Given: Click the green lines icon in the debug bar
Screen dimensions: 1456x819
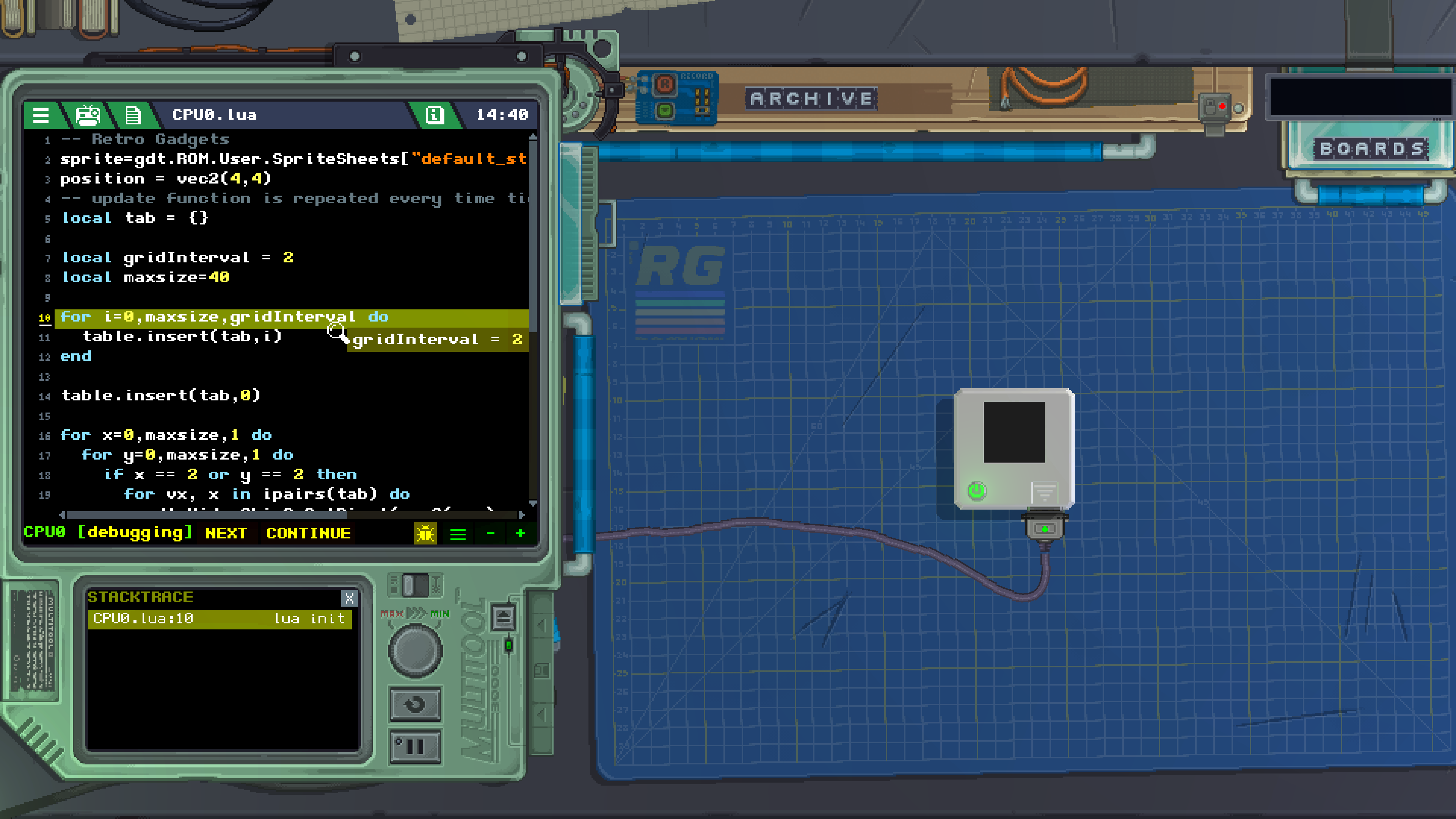Looking at the screenshot, I should coord(458,533).
